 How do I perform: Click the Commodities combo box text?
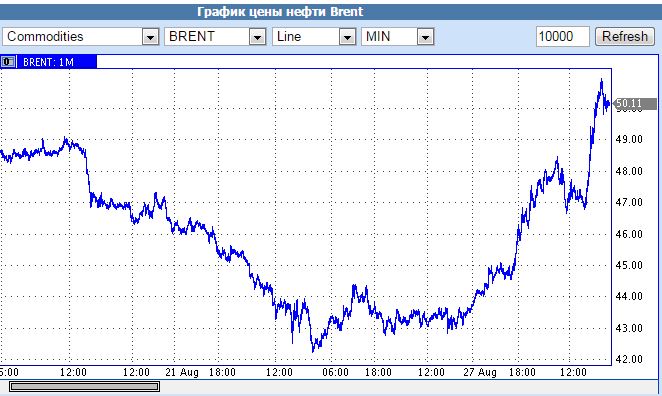coord(45,37)
